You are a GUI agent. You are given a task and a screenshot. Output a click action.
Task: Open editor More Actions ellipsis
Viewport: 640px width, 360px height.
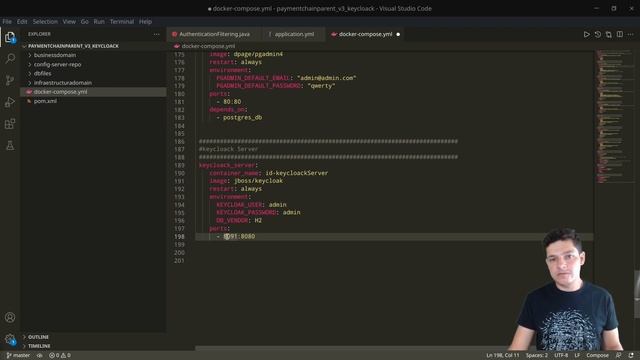(x=631, y=34)
